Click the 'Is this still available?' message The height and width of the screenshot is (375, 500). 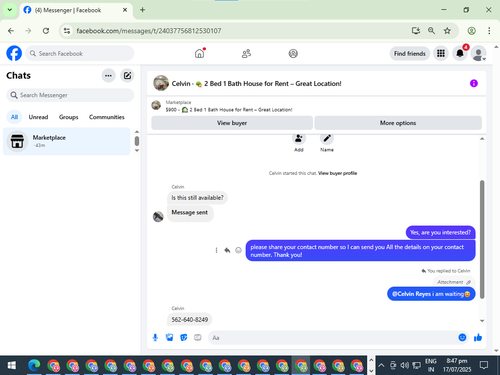point(197,198)
